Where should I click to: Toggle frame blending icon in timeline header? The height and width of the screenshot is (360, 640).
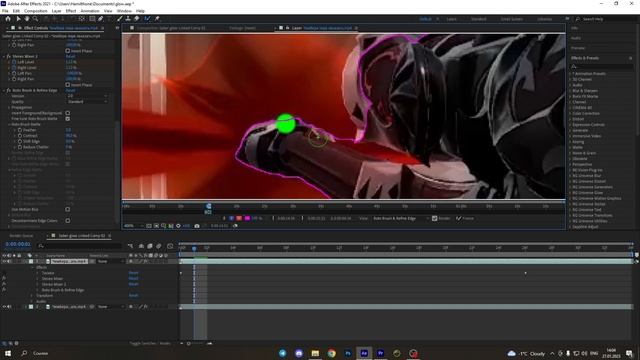(x=150, y=246)
